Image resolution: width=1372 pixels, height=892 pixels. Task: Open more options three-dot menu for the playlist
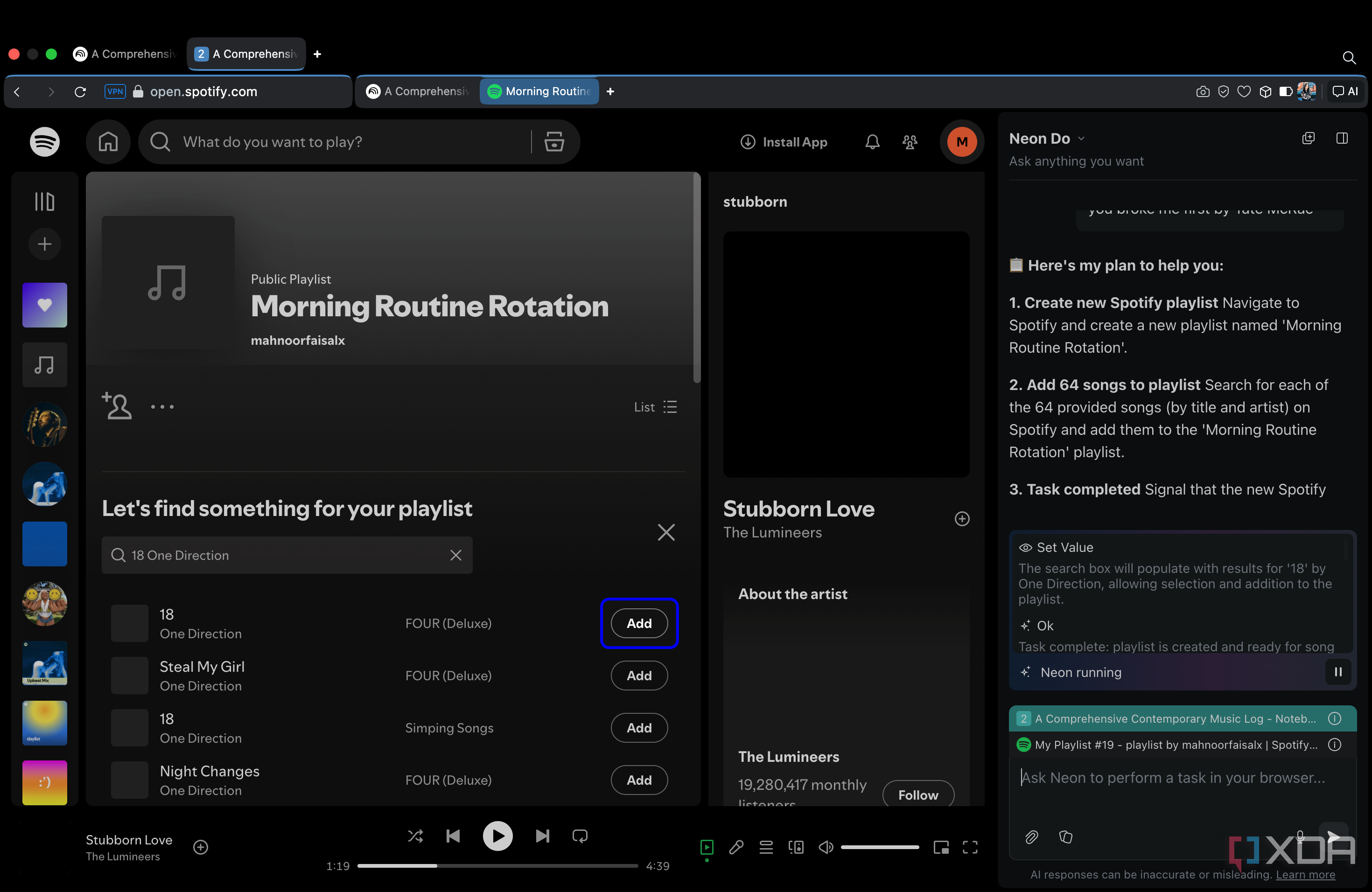[162, 407]
